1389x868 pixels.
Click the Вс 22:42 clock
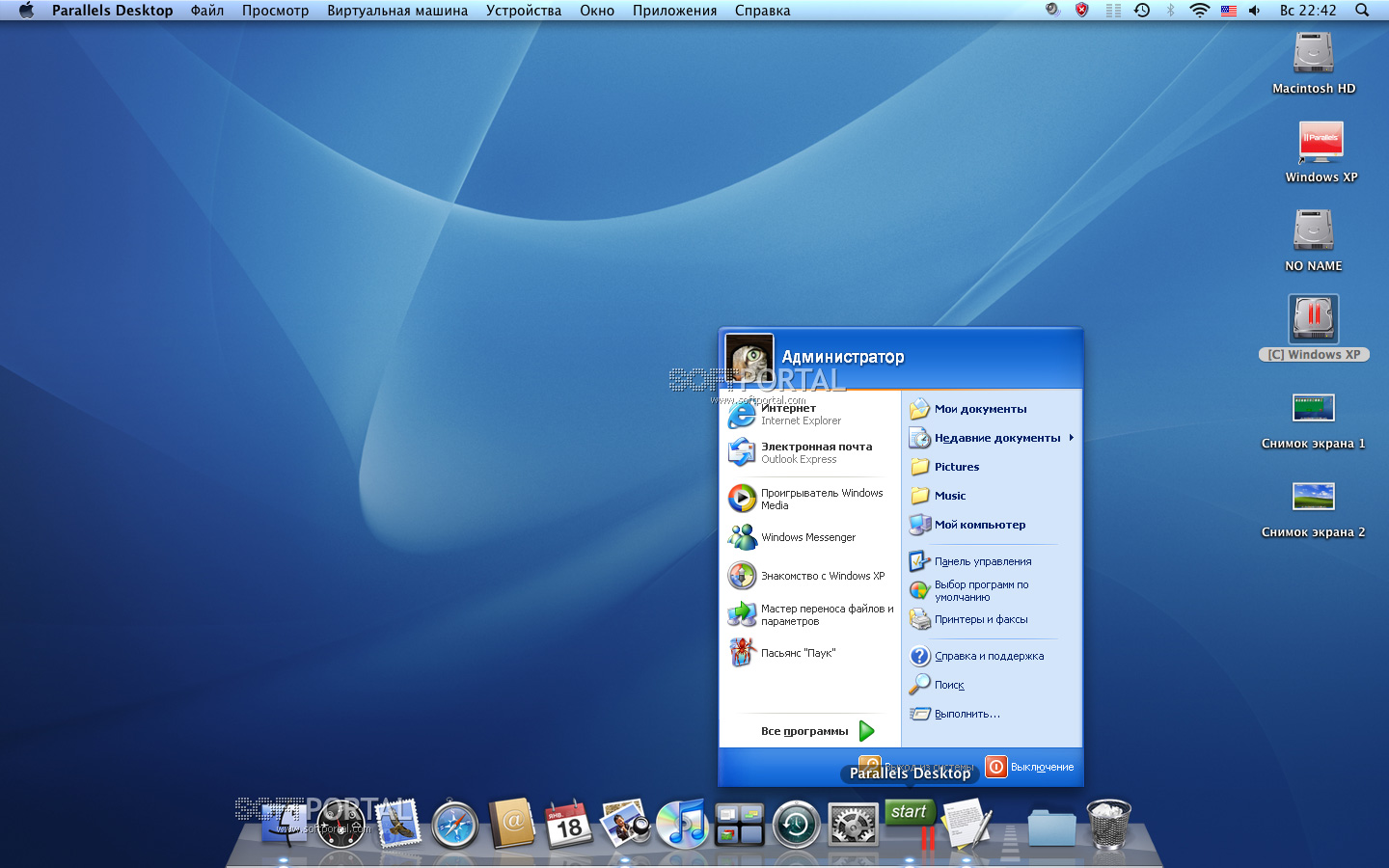pos(1308,11)
